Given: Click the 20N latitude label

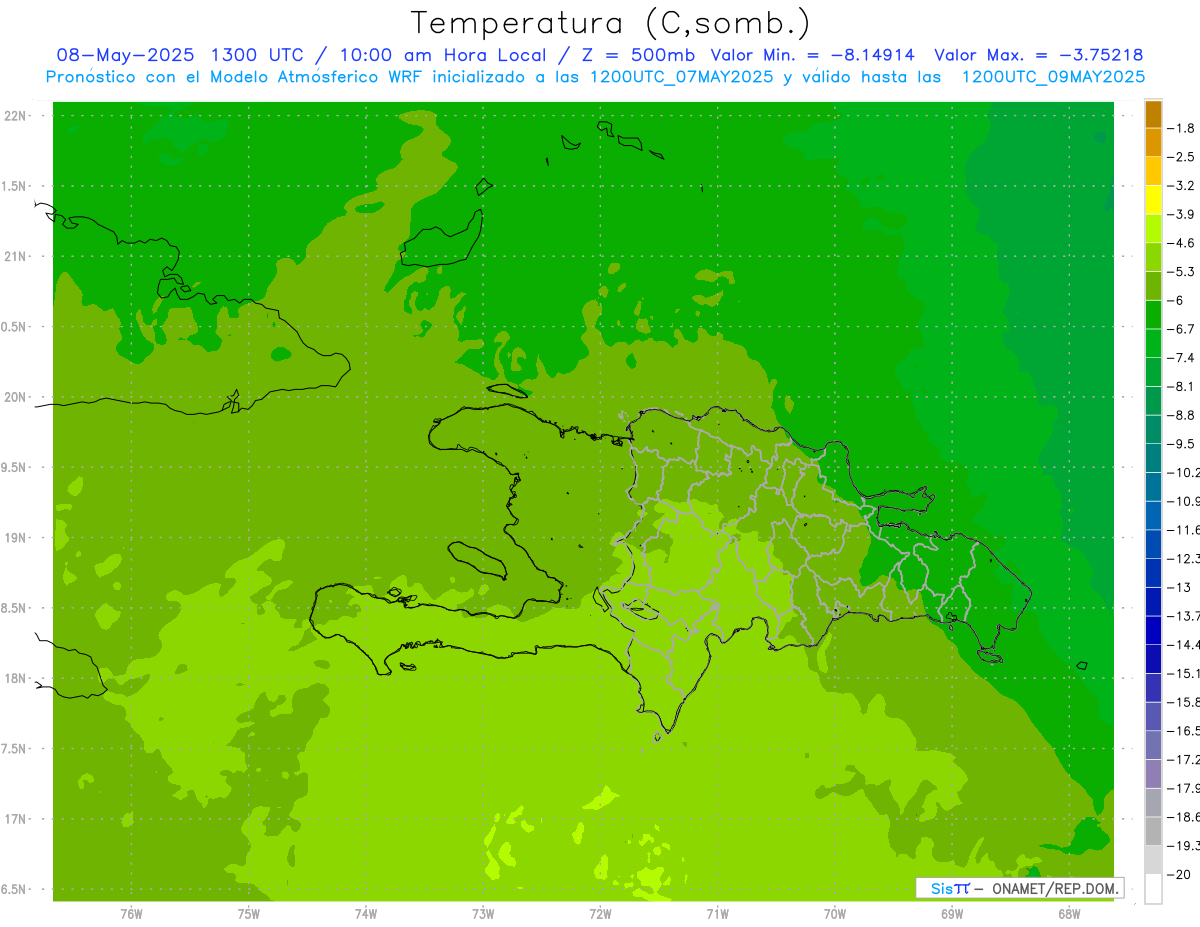Looking at the screenshot, I should pyautogui.click(x=17, y=397).
